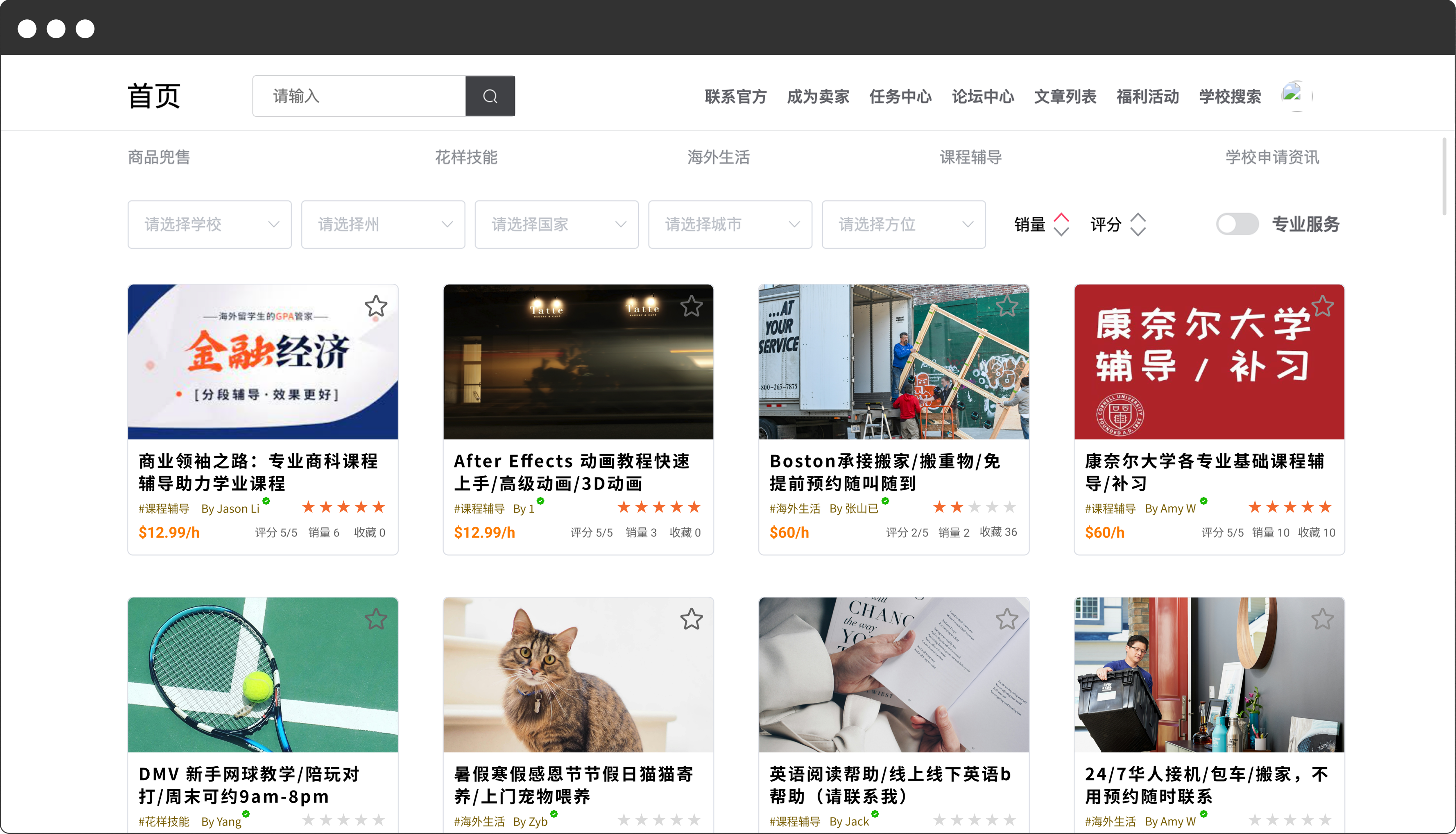The width and height of the screenshot is (1456, 834).
Task: Open 福利活动 from navigation
Action: 1148,96
